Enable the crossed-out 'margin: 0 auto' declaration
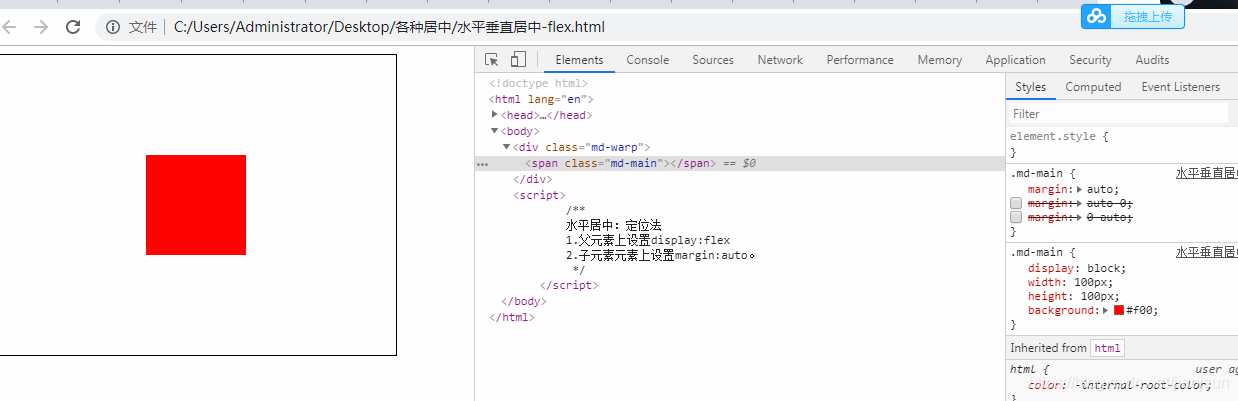1238x401 pixels. (x=1016, y=217)
